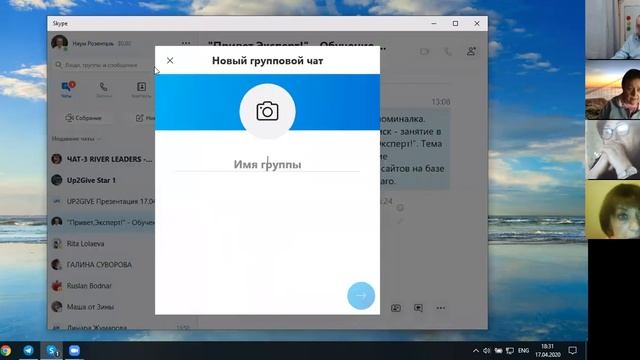Open the 'Привет,Эксперт!' chat in the list
The image size is (640, 360).
click(x=103, y=222)
